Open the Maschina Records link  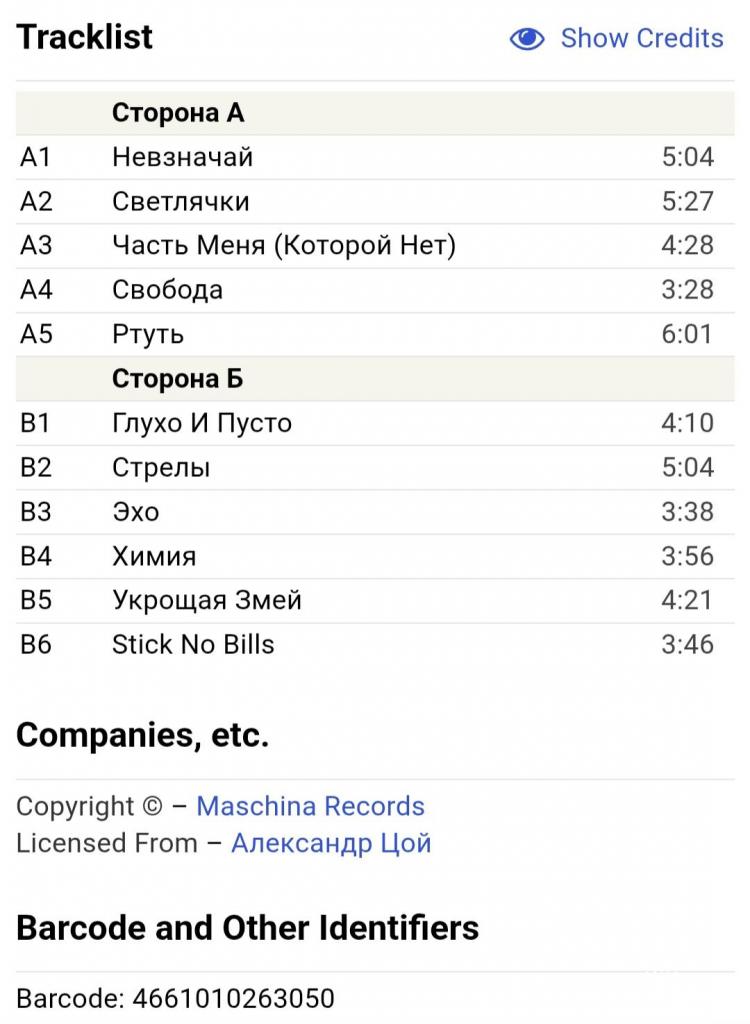[x=310, y=806]
